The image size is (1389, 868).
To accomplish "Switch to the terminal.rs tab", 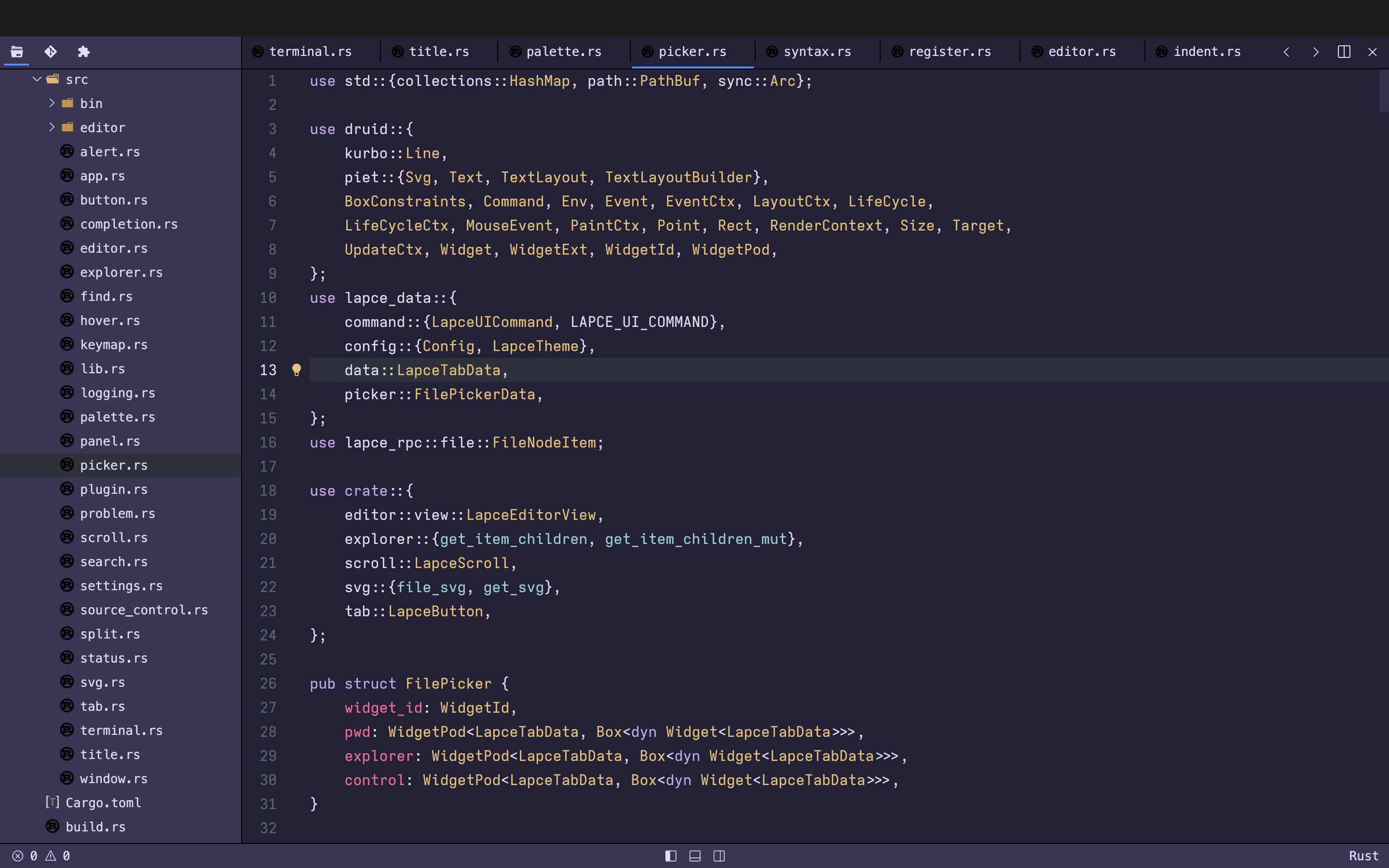I will (x=310, y=52).
